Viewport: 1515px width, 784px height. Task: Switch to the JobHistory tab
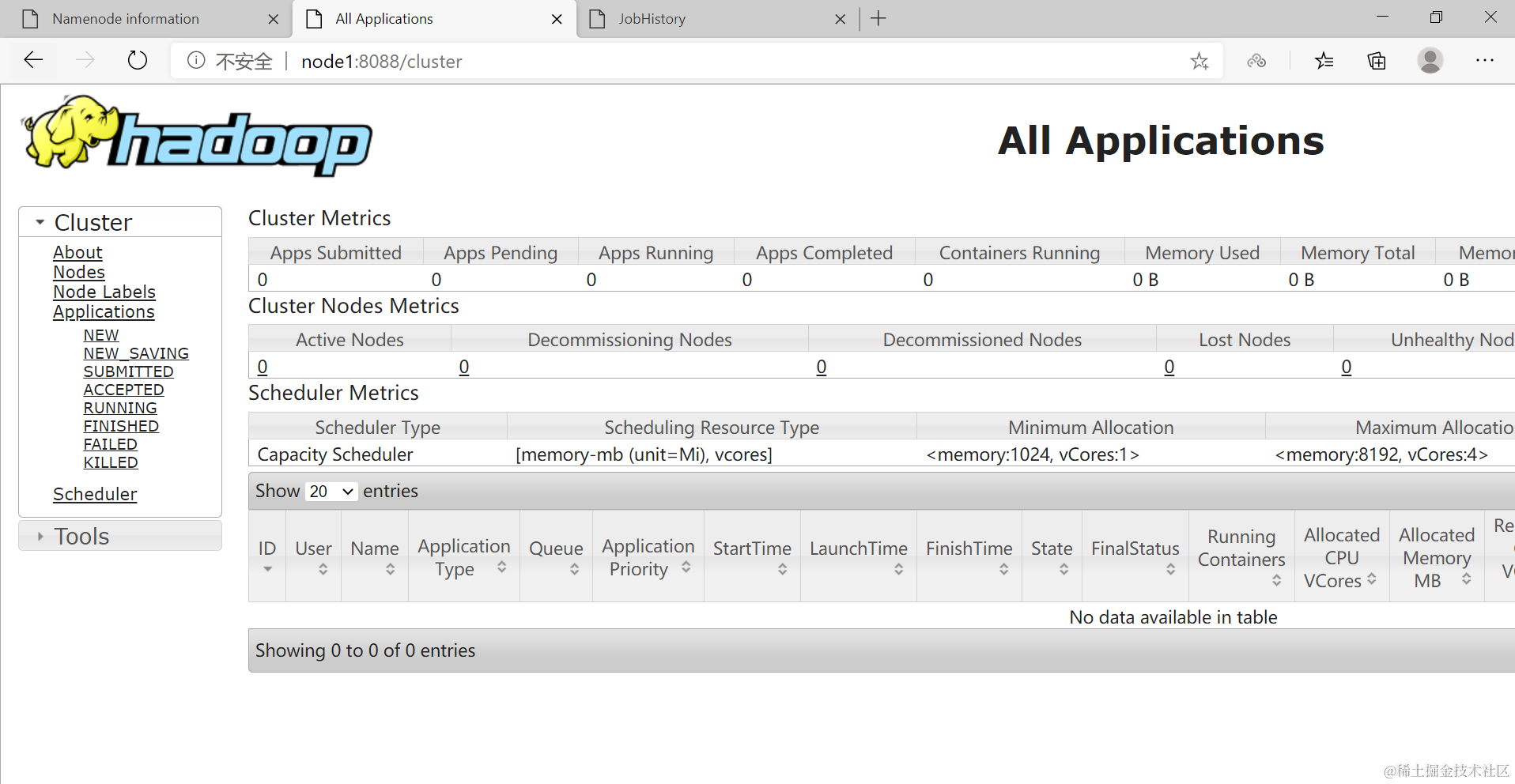[653, 18]
